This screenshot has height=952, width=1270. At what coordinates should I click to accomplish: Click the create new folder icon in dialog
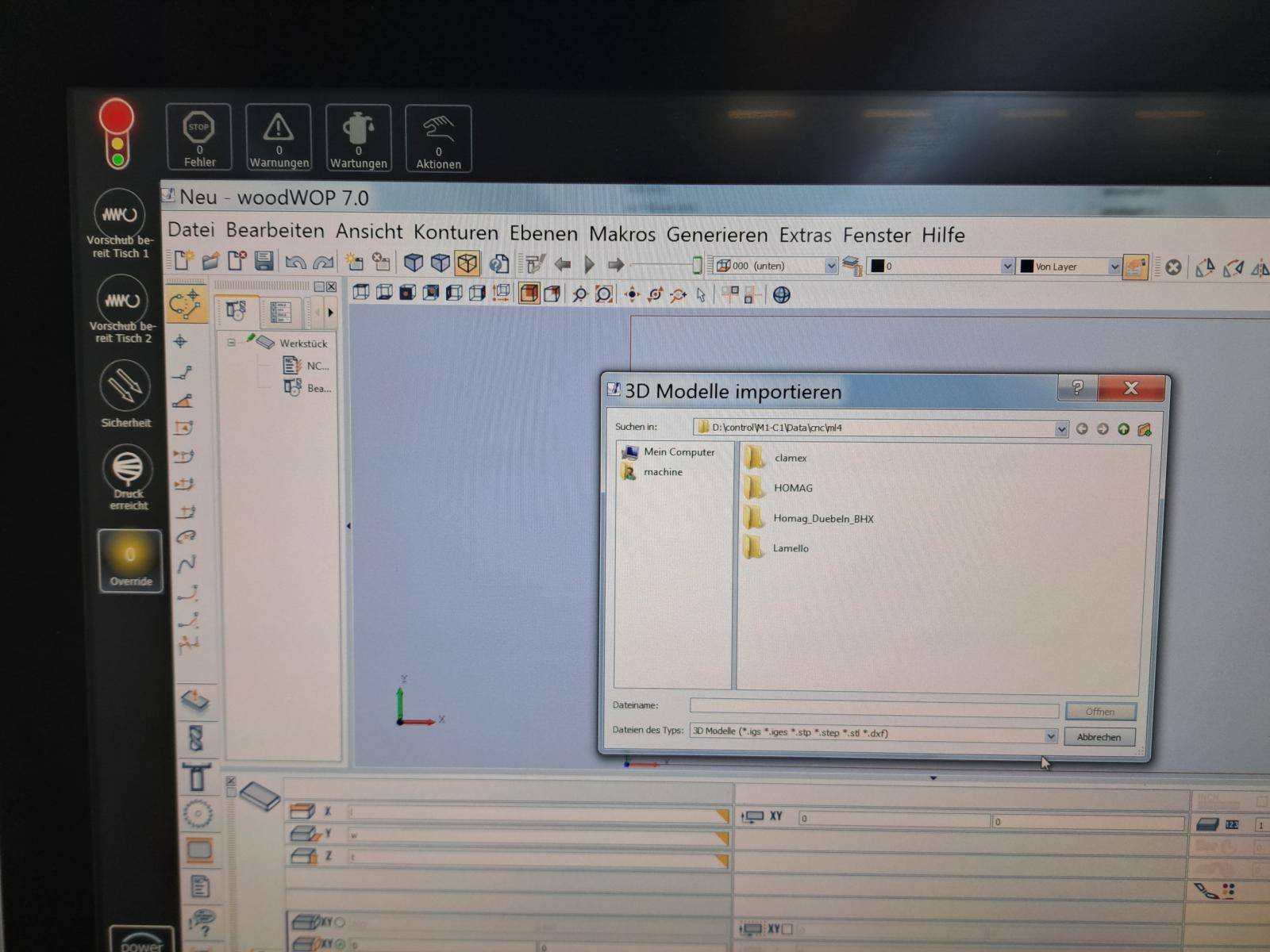(1145, 429)
